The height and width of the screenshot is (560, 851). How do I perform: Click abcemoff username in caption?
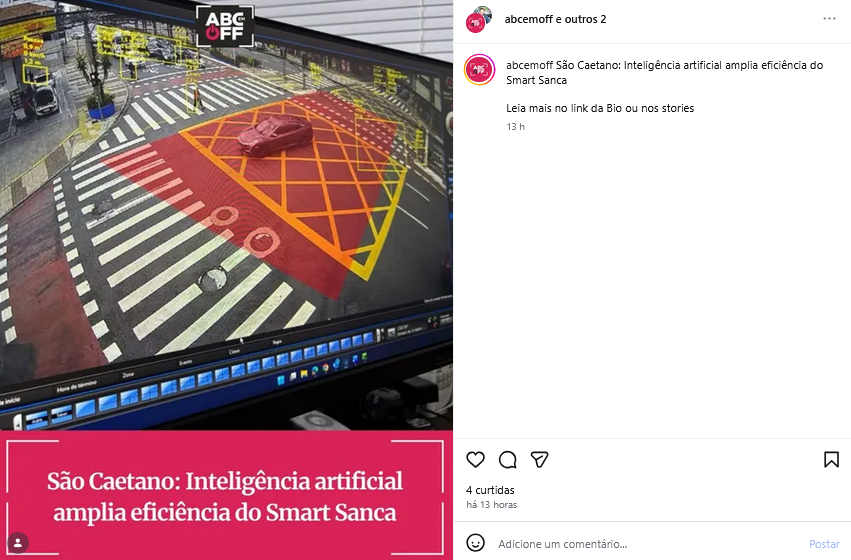click(530, 65)
